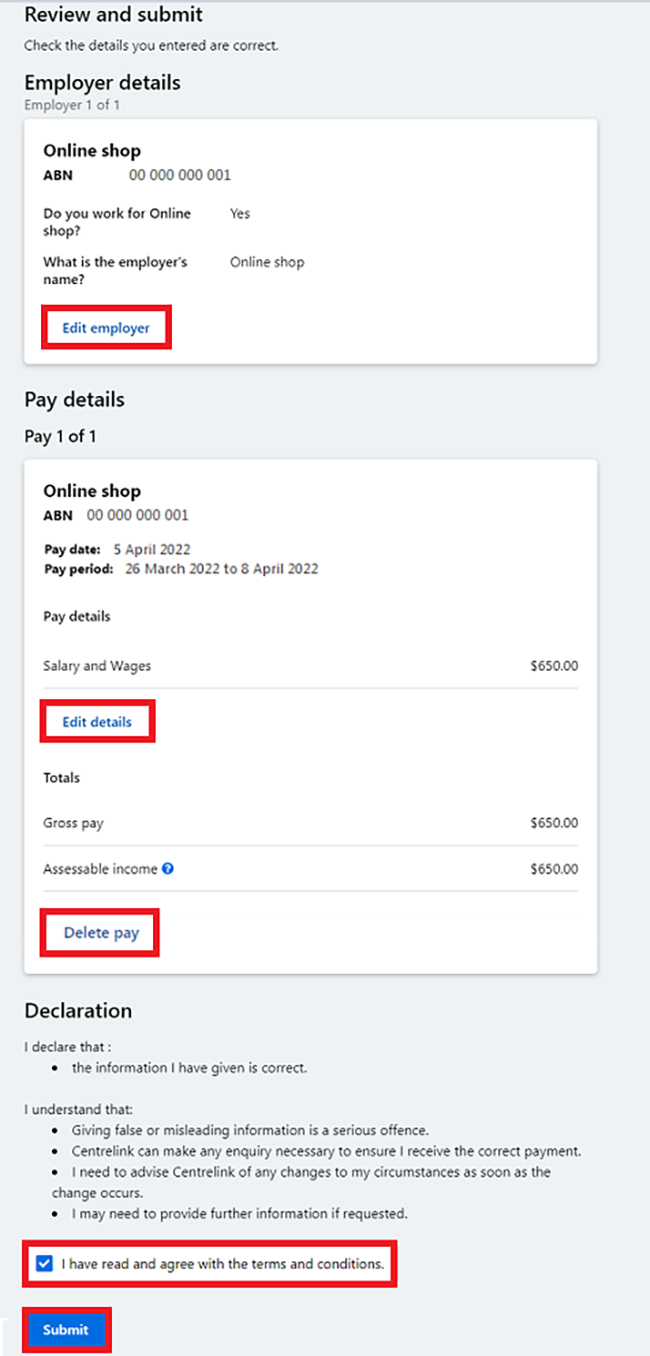
Task: Enable the terms and conditions checkbox
Action: coord(41,1264)
